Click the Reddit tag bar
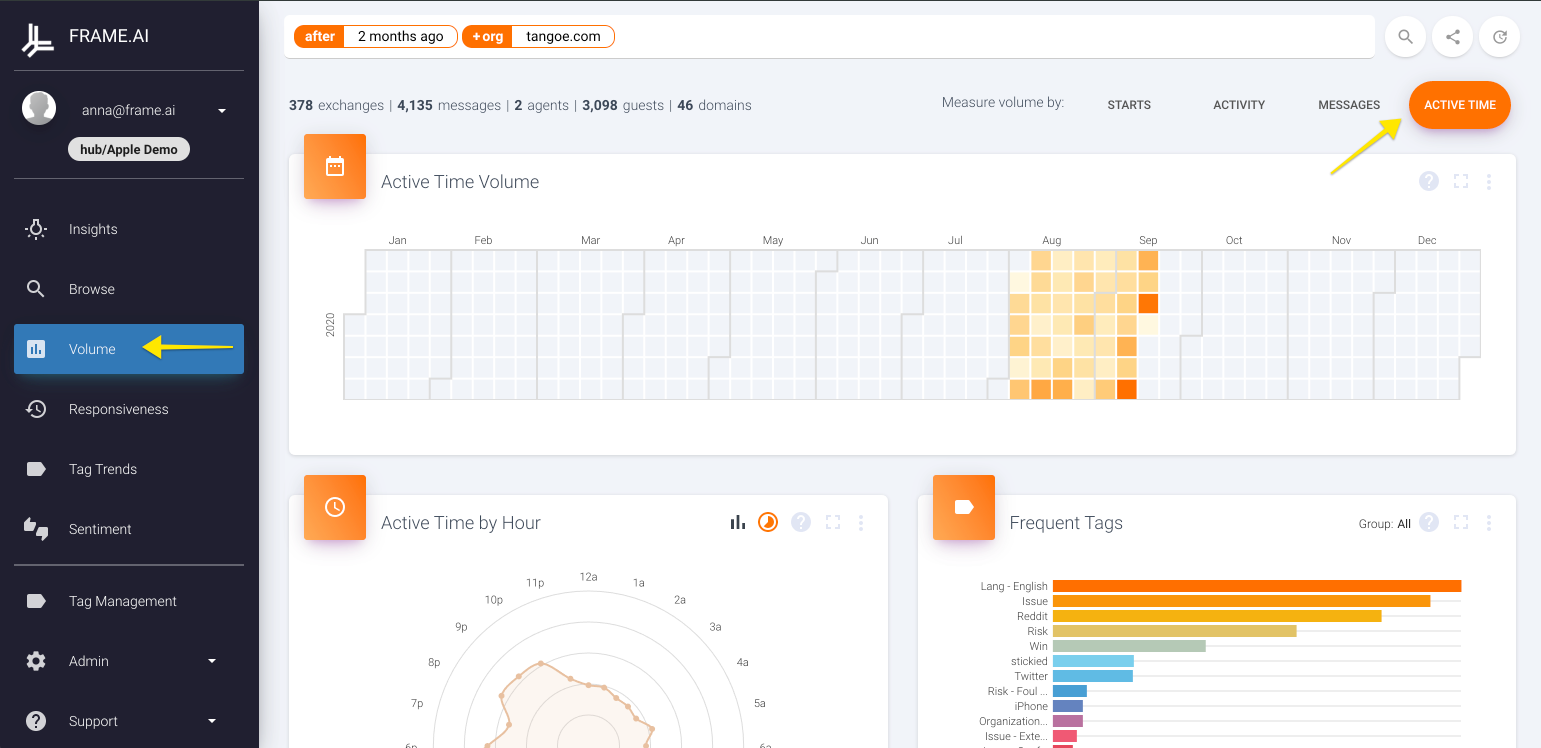The image size is (1541, 748). (x=1217, y=616)
